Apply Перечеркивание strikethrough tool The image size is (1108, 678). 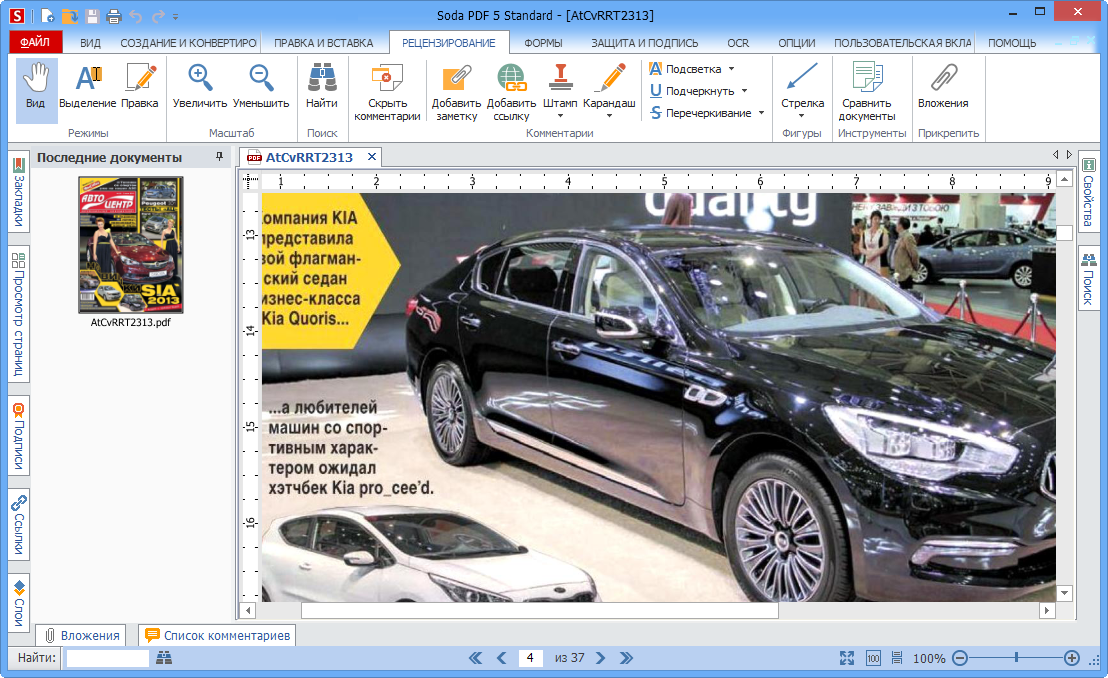[x=700, y=113]
